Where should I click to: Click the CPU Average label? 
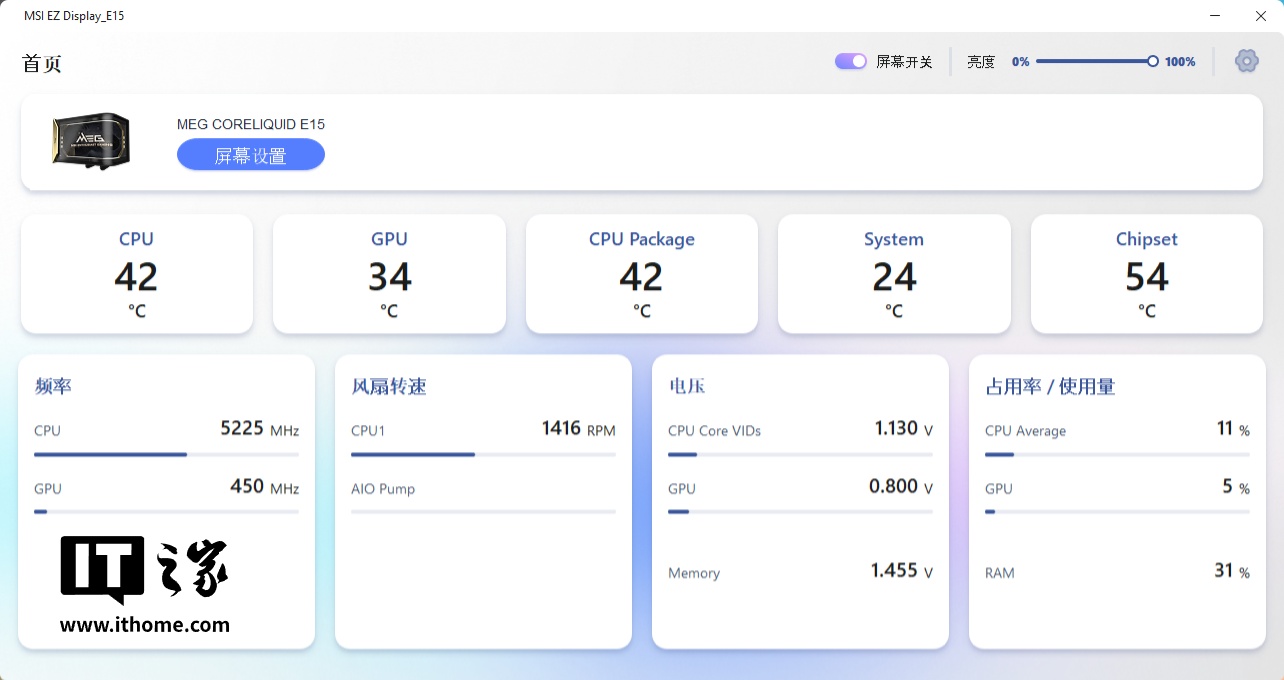pos(1025,431)
